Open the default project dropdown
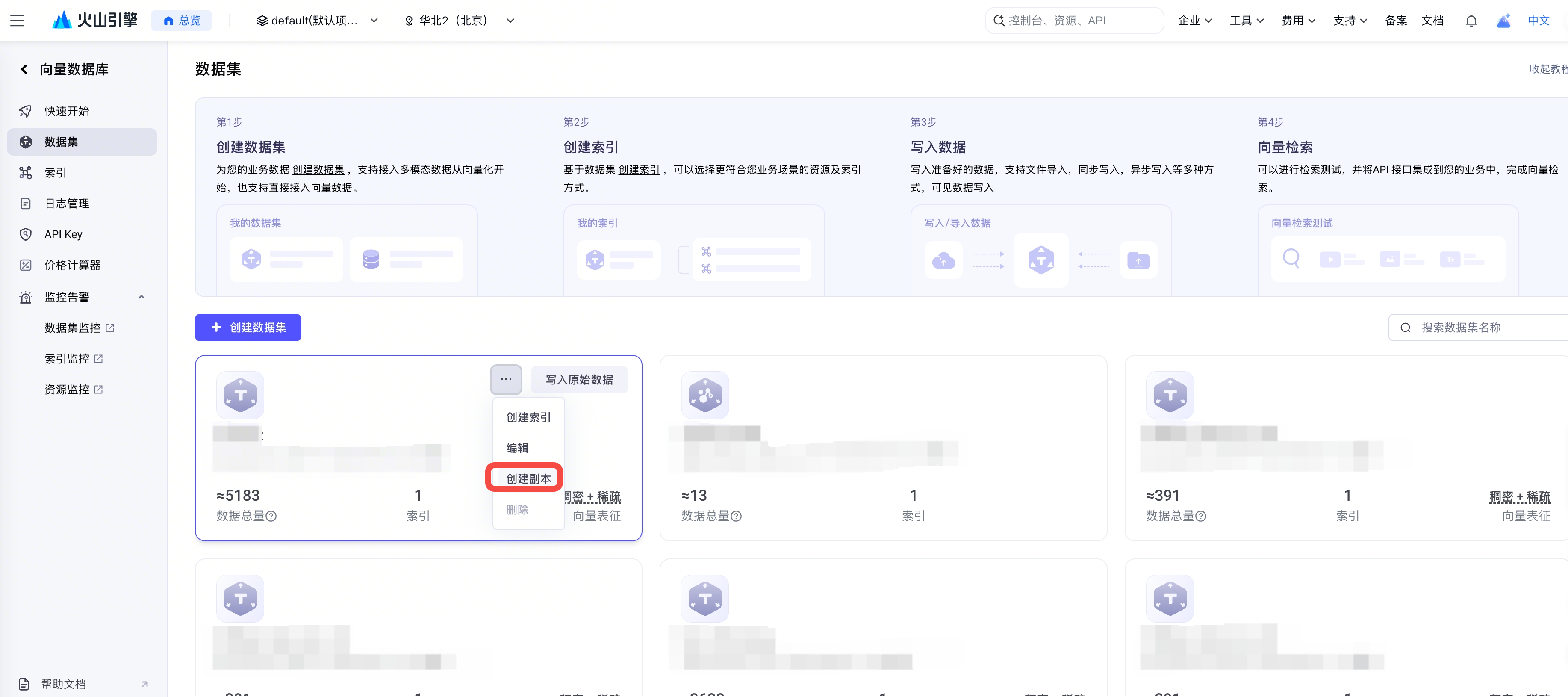This screenshot has width=1568, height=697. [x=317, y=21]
